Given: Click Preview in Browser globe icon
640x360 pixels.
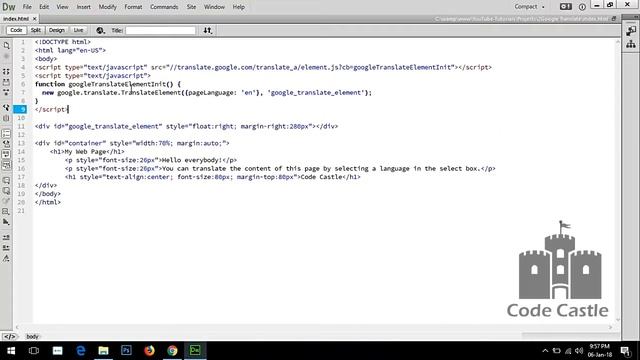Looking at the screenshot, I should click(x=100, y=30).
